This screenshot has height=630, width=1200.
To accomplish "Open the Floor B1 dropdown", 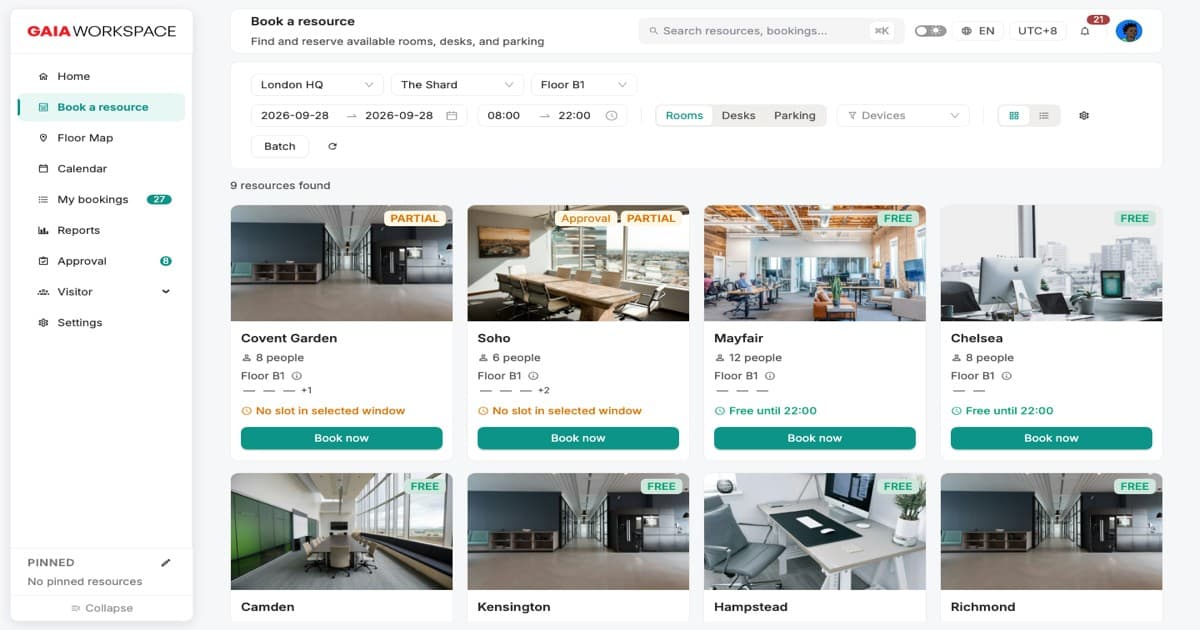I will point(584,85).
